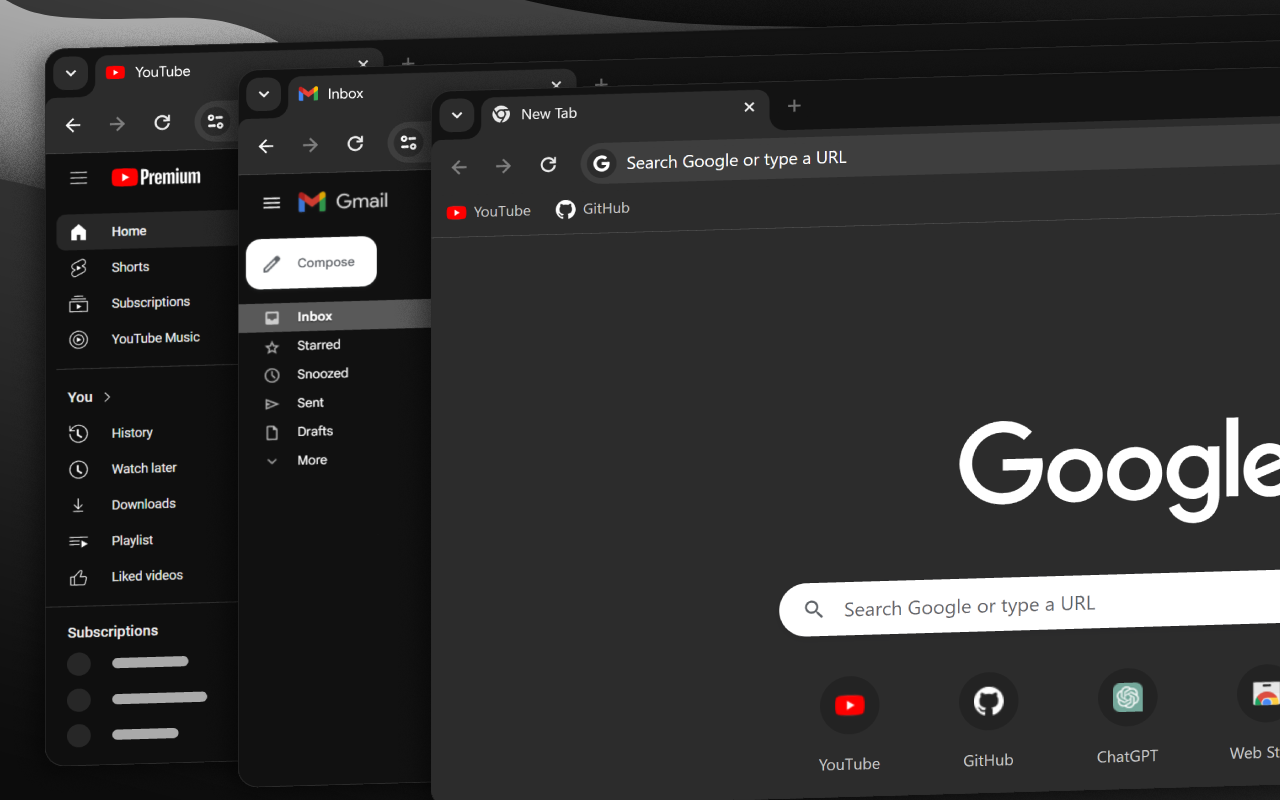This screenshot has width=1280, height=800.
Task: Open Watch later in YouTube sidebar
Action: pos(143,468)
